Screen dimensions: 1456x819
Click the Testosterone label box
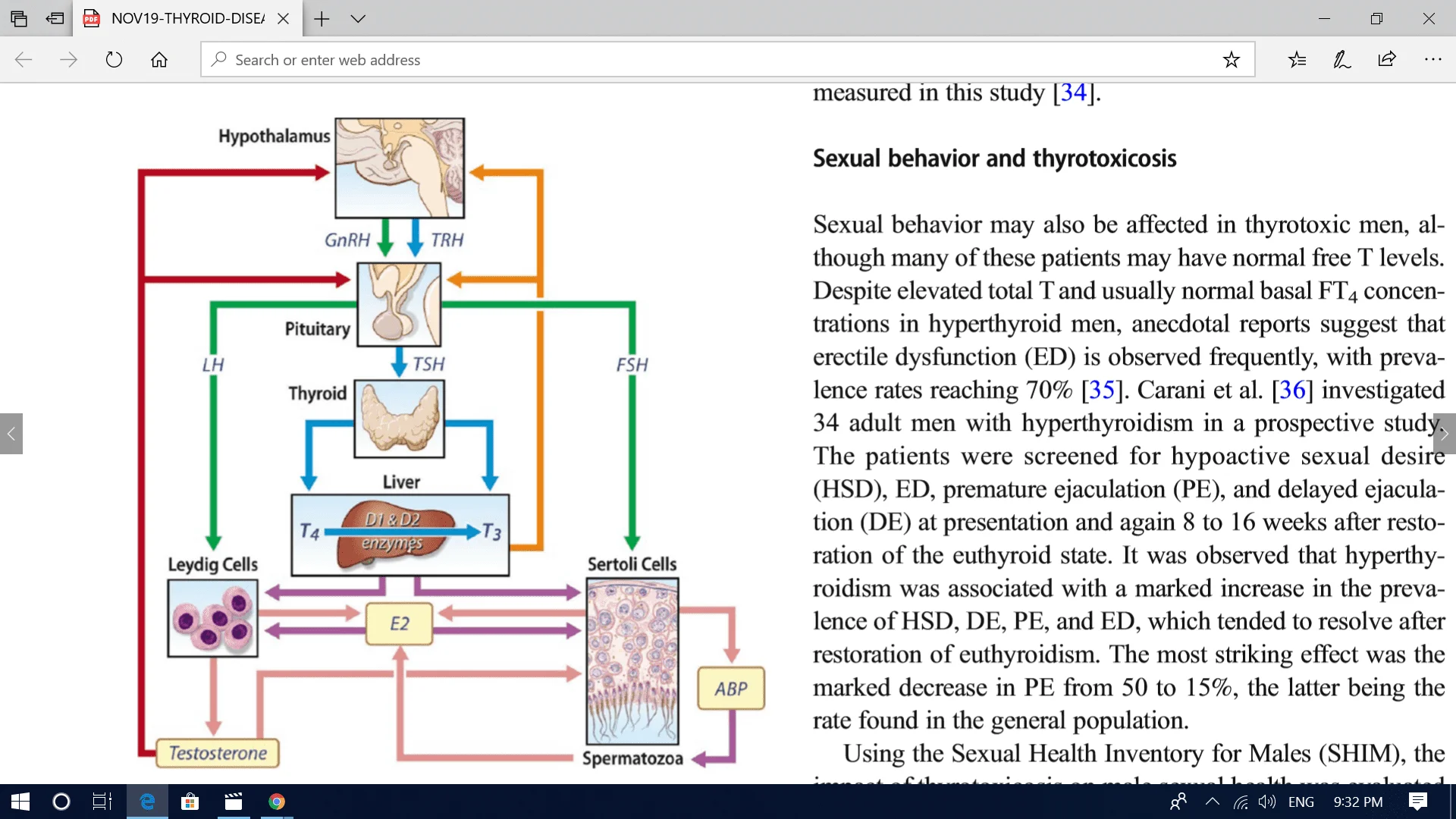tap(218, 753)
